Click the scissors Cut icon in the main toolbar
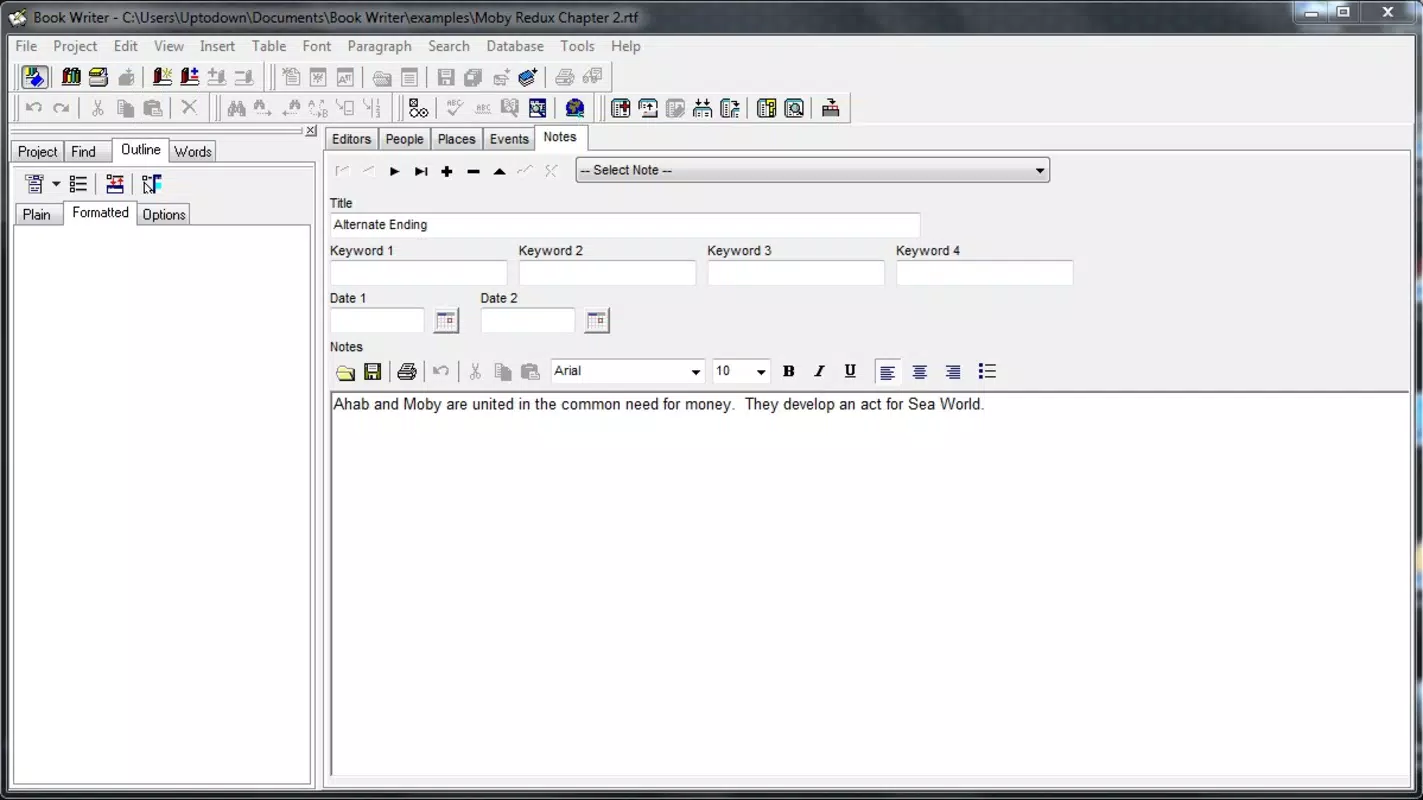 97,108
